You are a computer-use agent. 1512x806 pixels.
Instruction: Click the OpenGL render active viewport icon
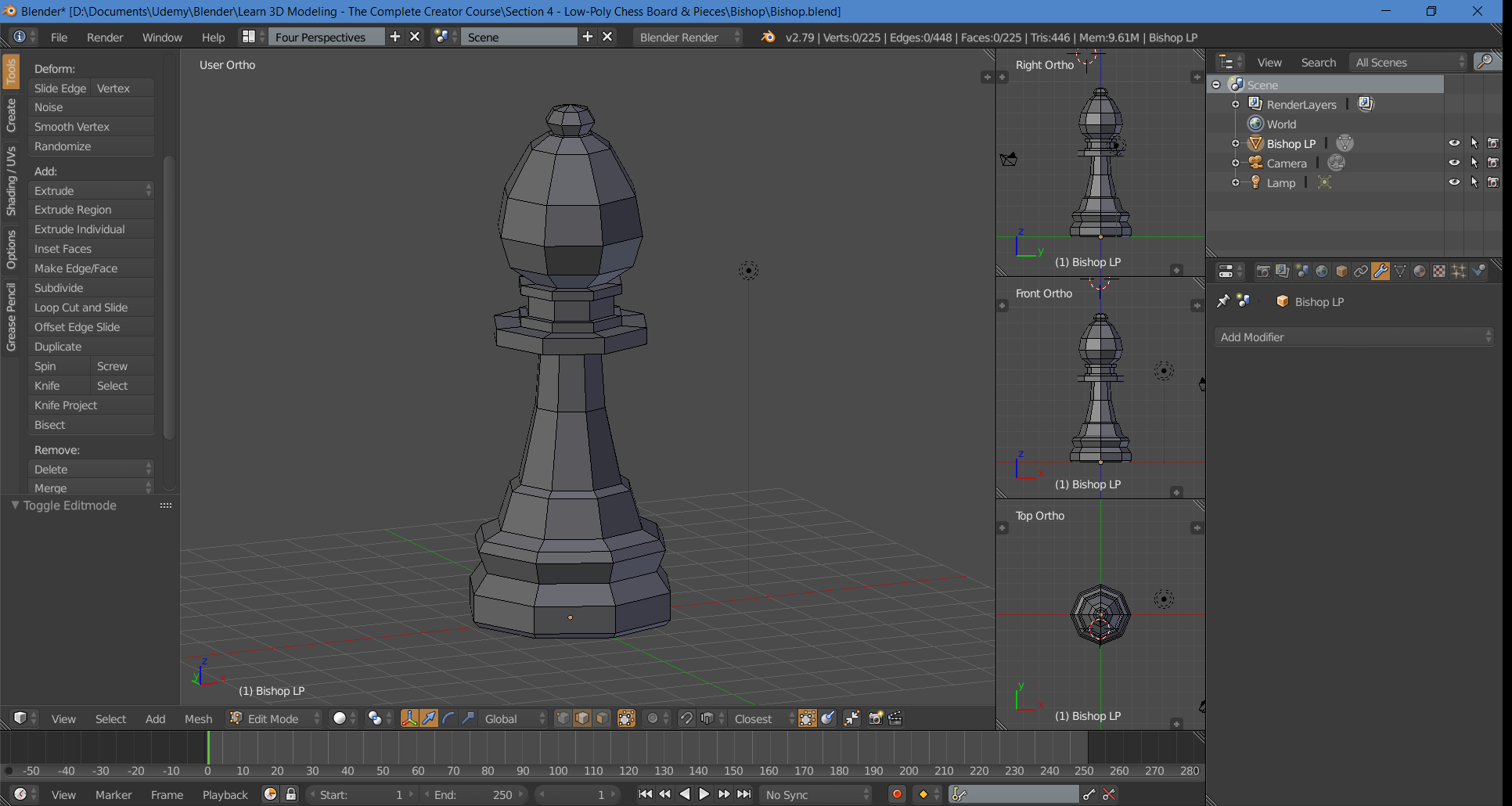tap(876, 718)
